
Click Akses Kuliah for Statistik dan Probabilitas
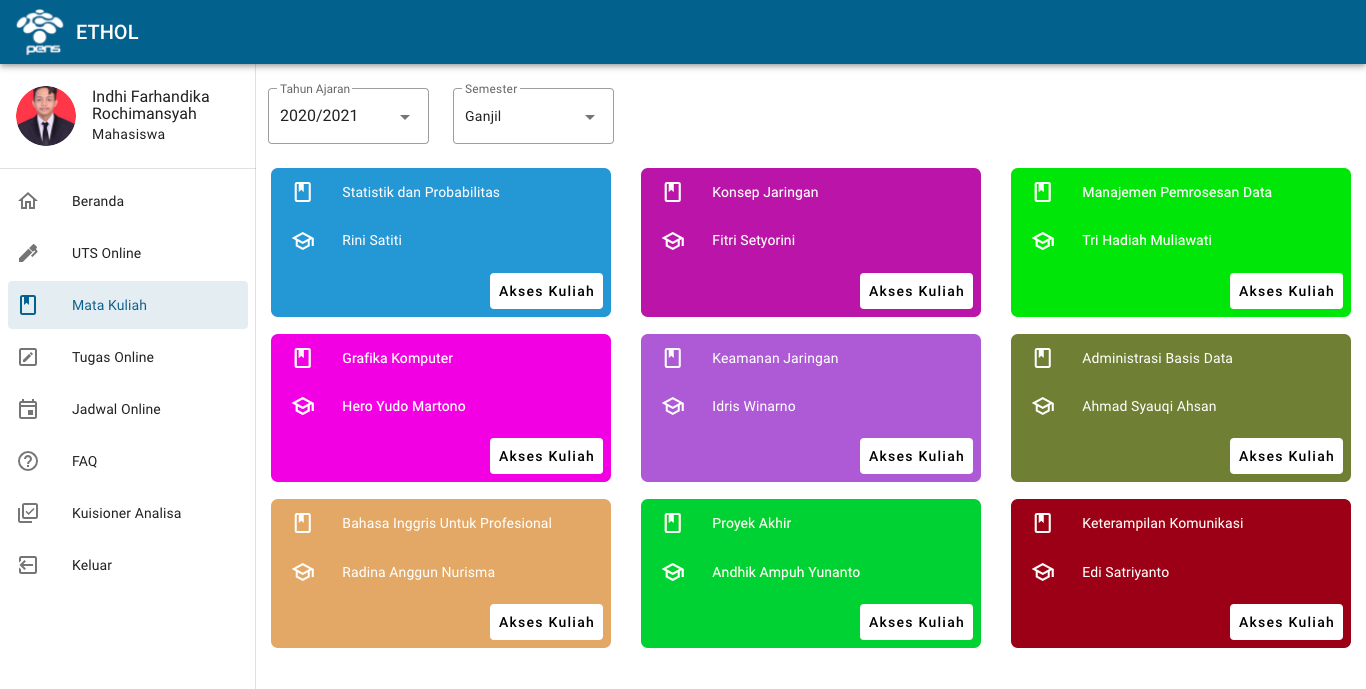click(x=546, y=291)
